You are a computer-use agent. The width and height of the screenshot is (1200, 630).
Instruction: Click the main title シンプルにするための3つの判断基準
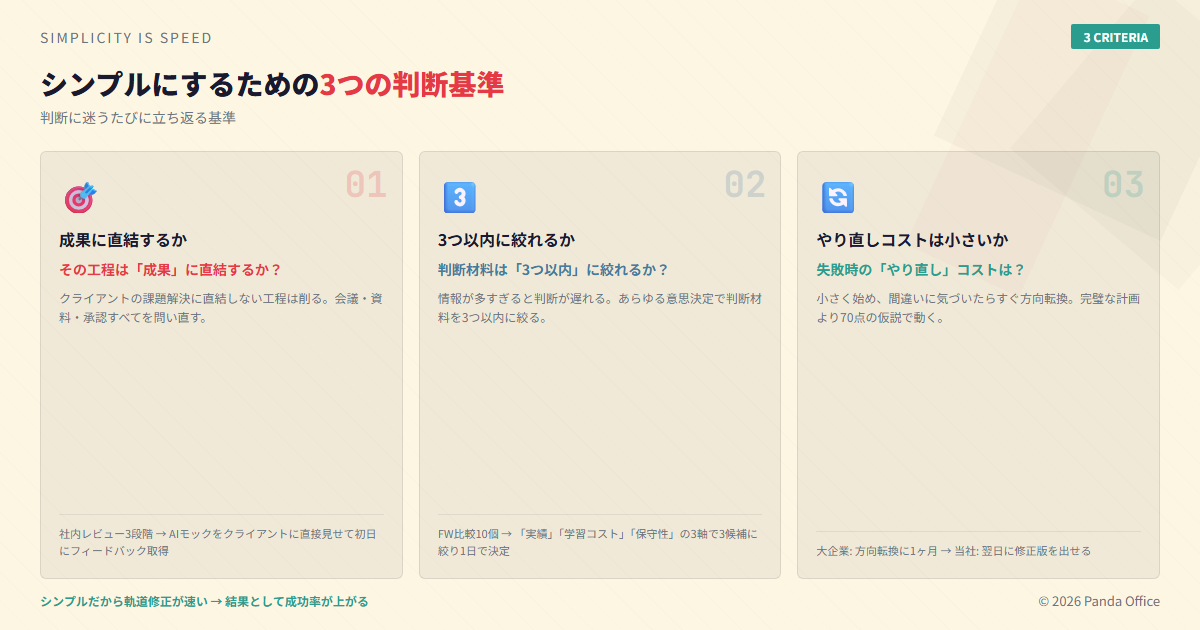[x=272, y=85]
